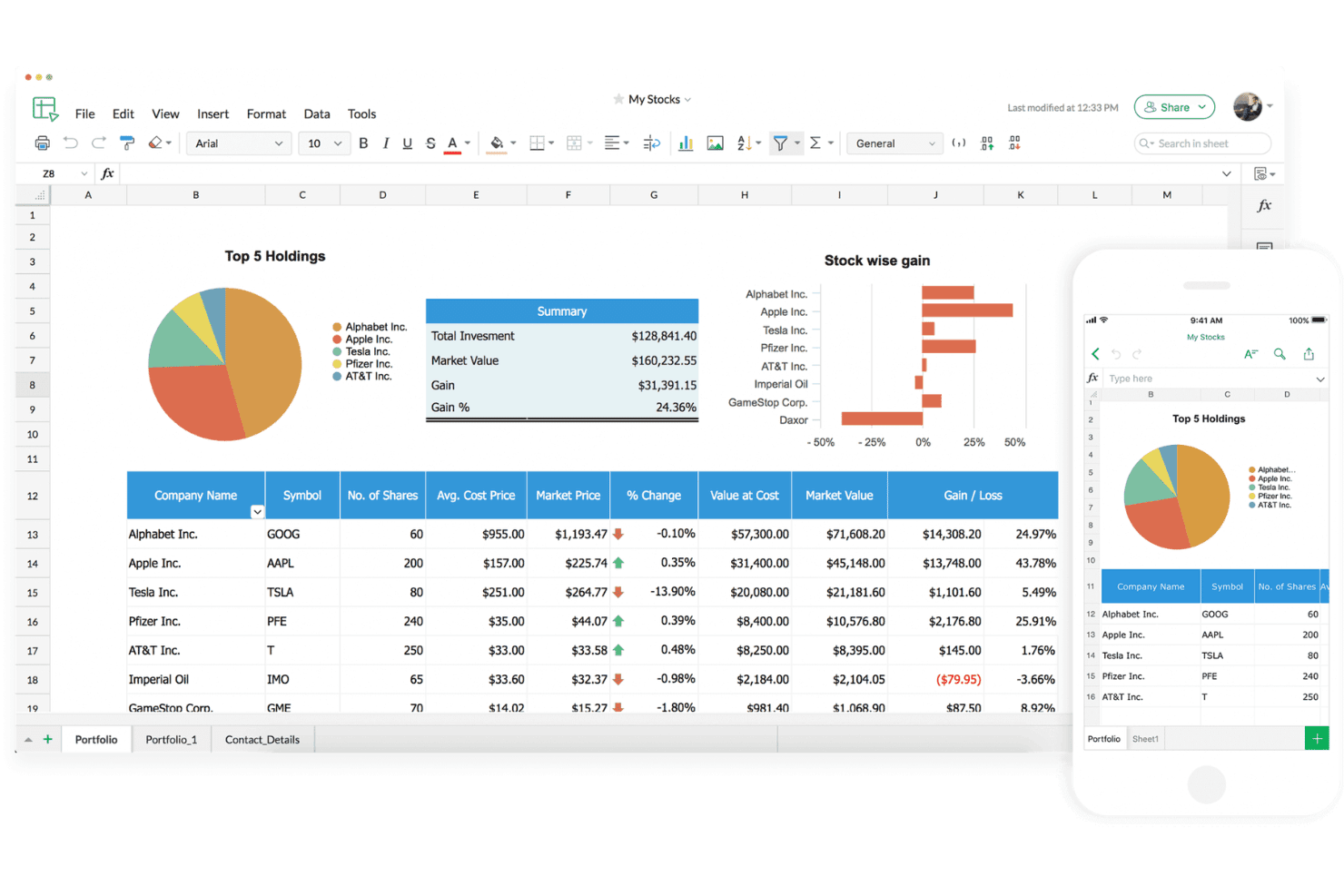Tap the text format icon on the phone
The width and height of the screenshot is (1344, 896).
[x=1250, y=354]
